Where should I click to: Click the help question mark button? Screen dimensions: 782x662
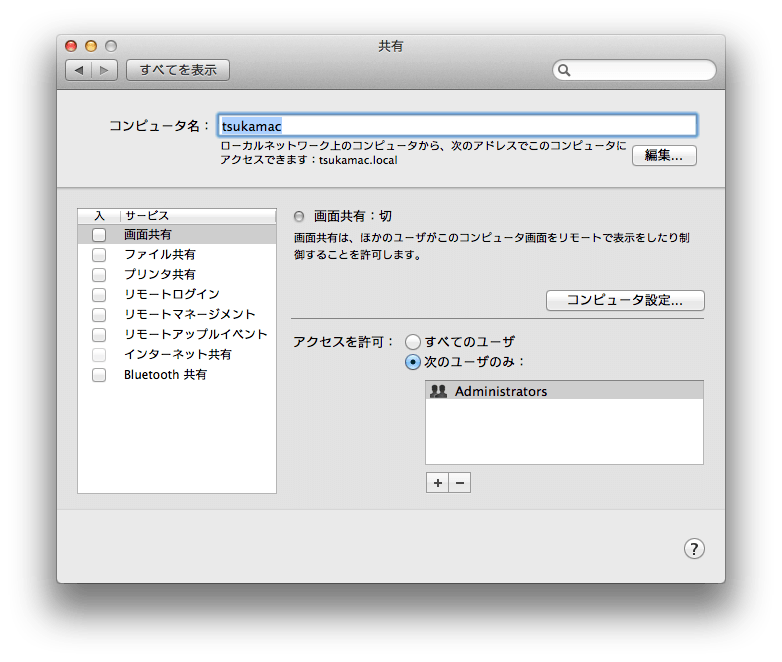pos(694,548)
